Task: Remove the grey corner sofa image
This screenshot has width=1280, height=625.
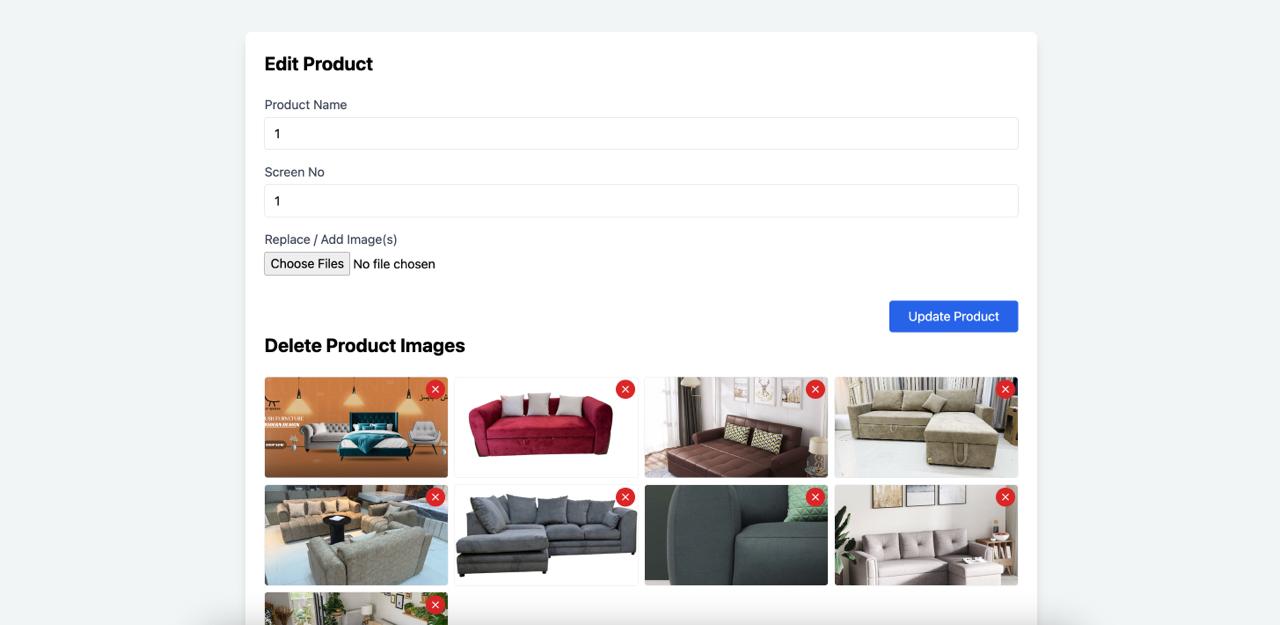Action: (x=625, y=497)
